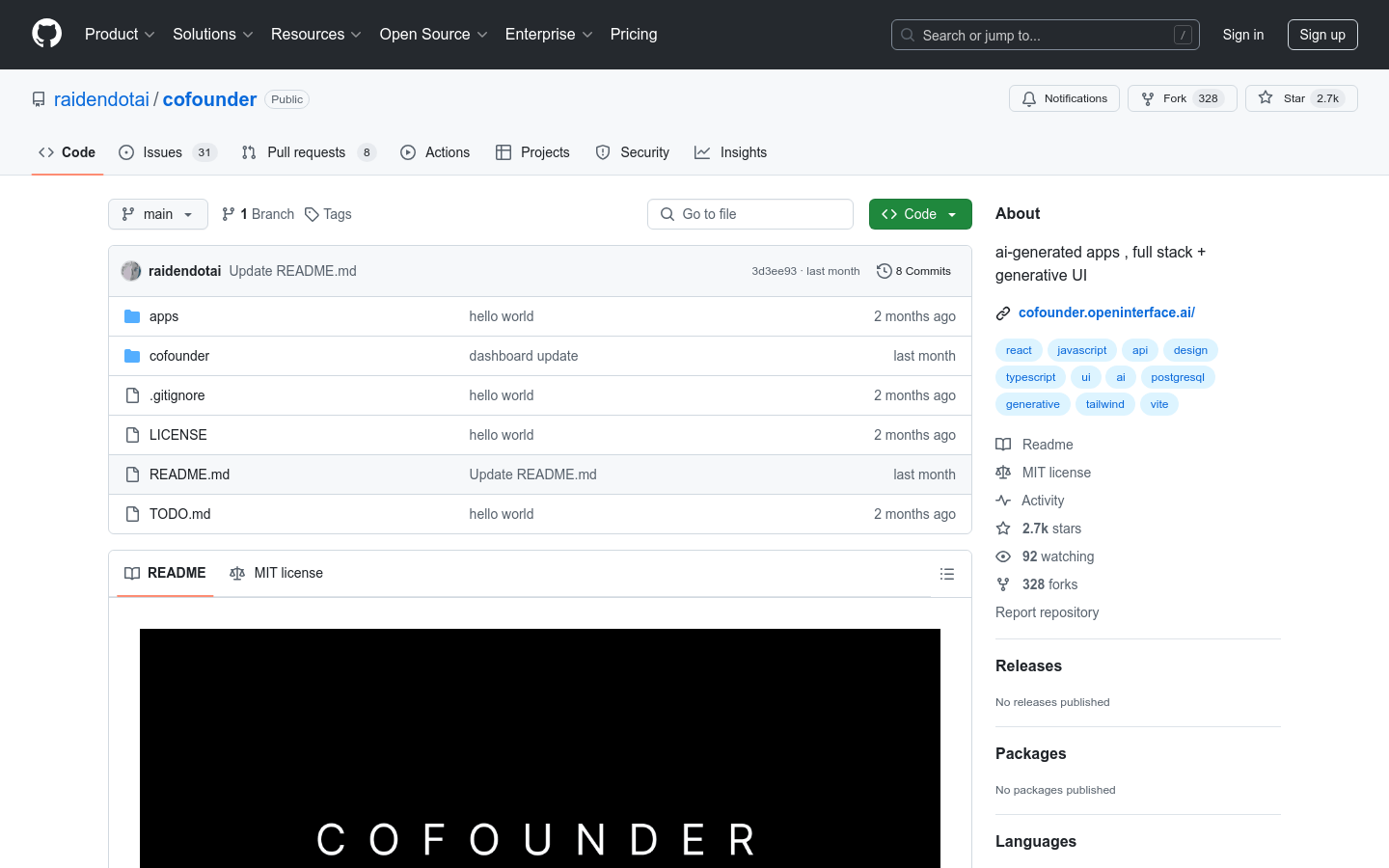The height and width of the screenshot is (868, 1389).
Task: Click the postgresql topic tag
Action: (x=1178, y=377)
